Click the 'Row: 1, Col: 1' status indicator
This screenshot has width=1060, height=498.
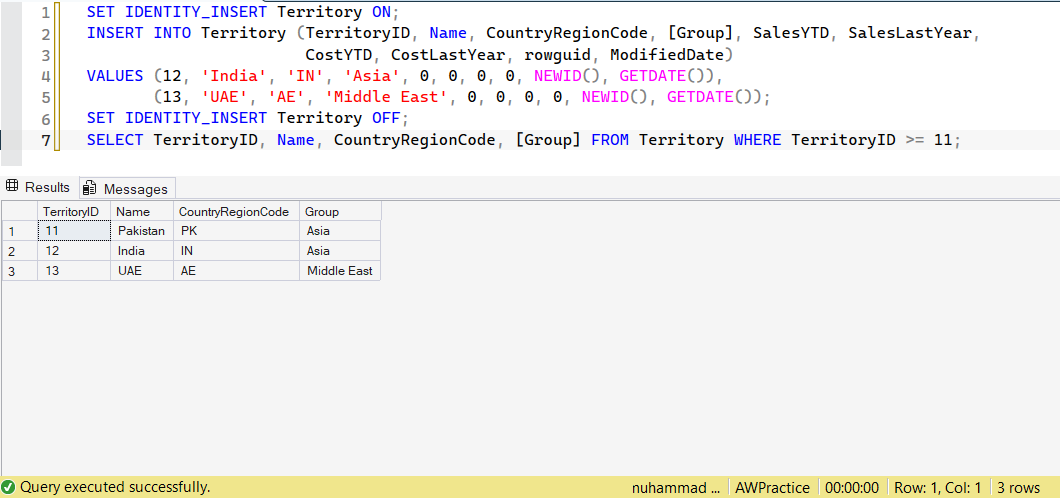937,487
